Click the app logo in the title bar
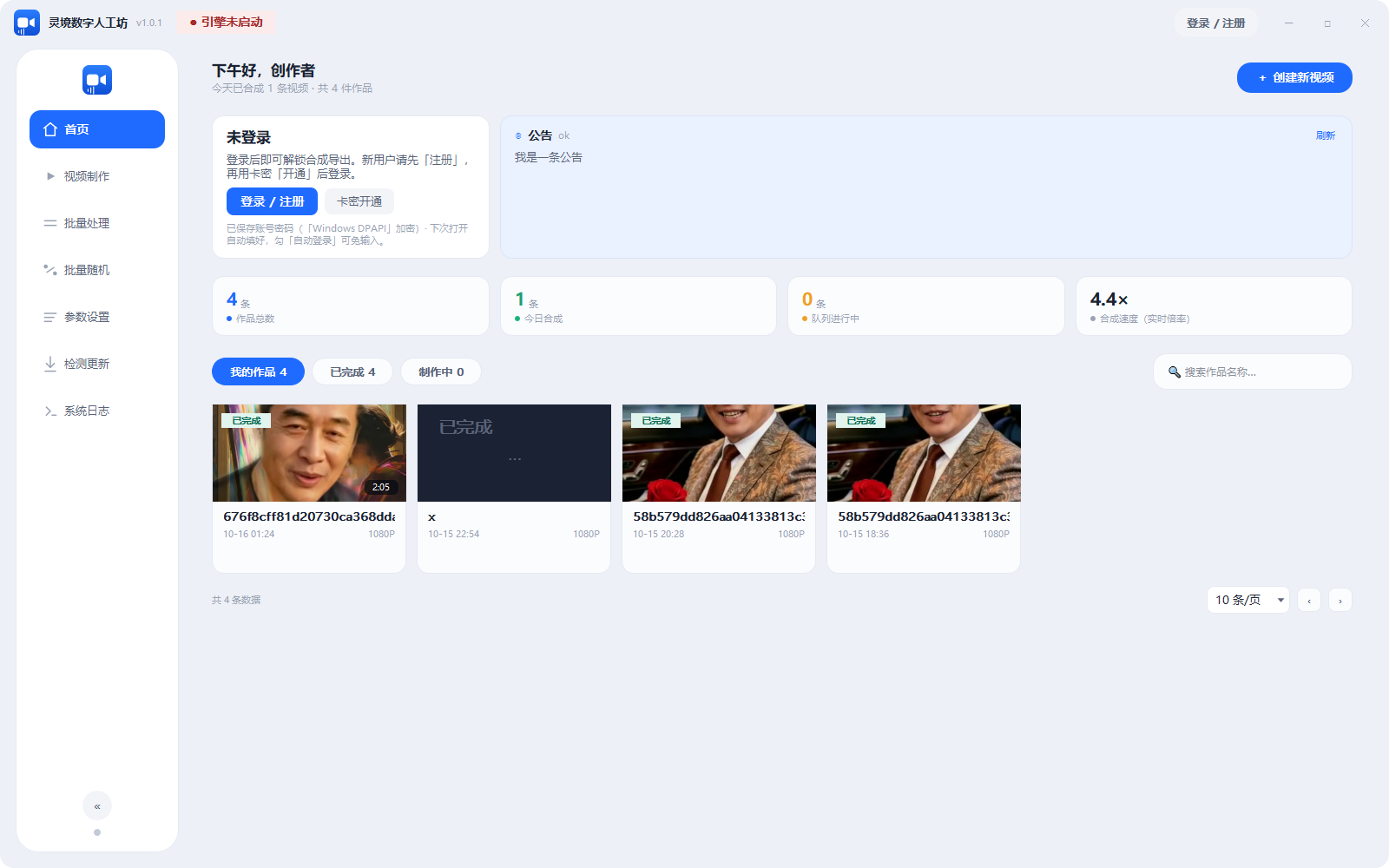The width and height of the screenshot is (1389, 868). [x=27, y=23]
